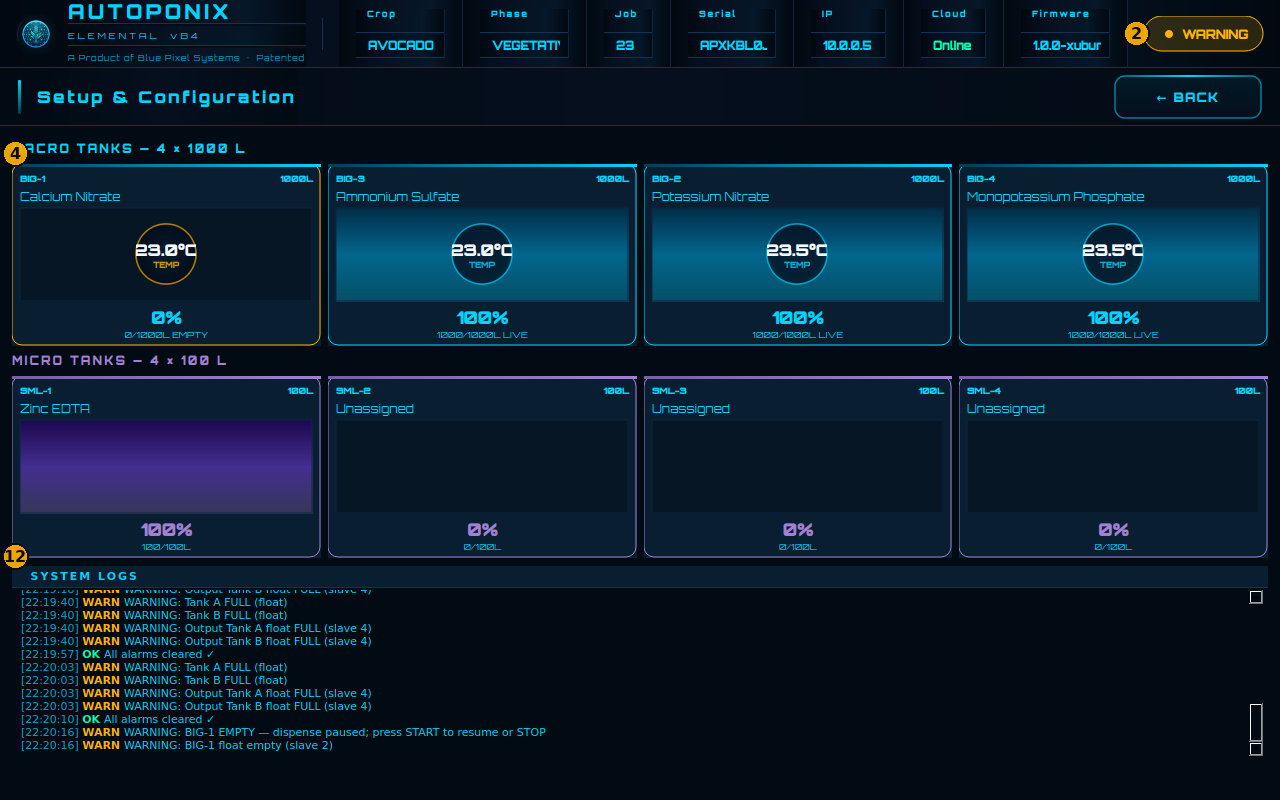Click the BIG-1 0/1000L EMPTY status

pos(166,335)
